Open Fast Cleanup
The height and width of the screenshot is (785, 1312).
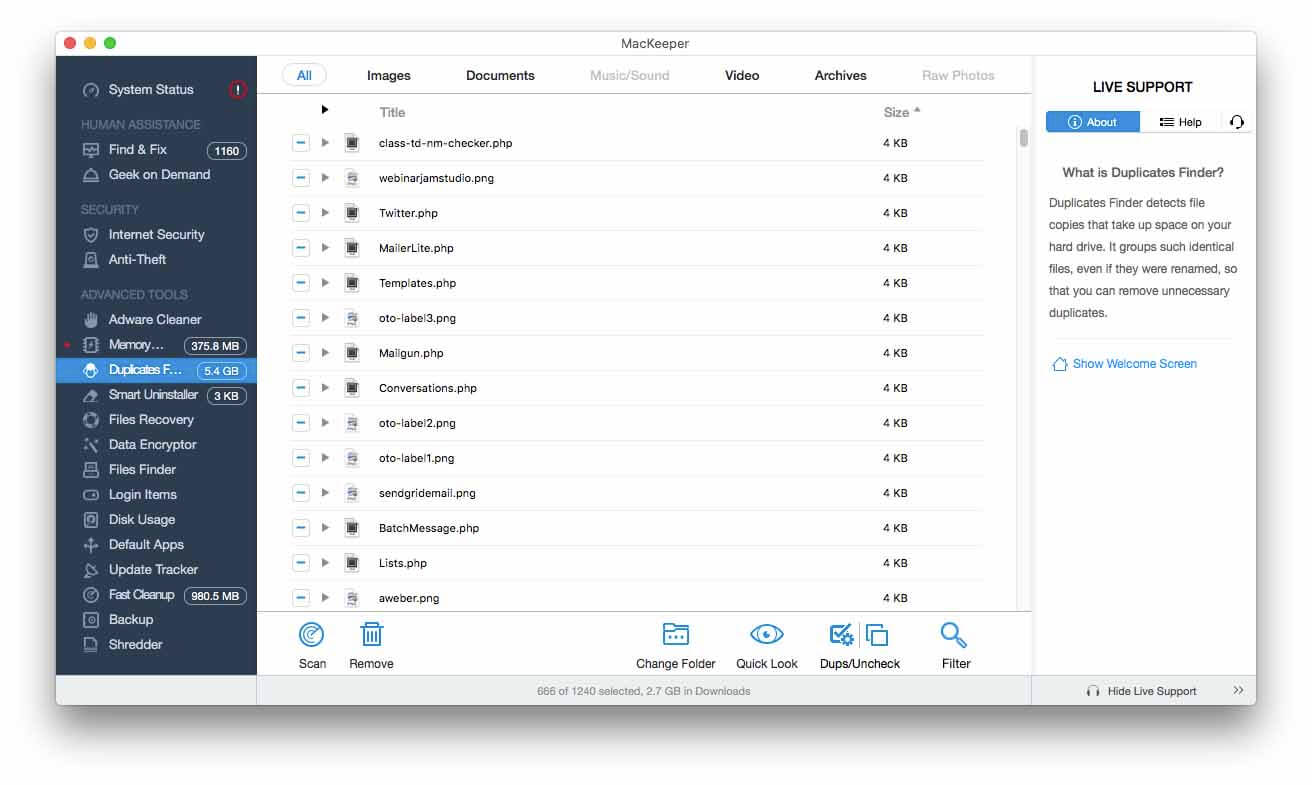tap(141, 594)
